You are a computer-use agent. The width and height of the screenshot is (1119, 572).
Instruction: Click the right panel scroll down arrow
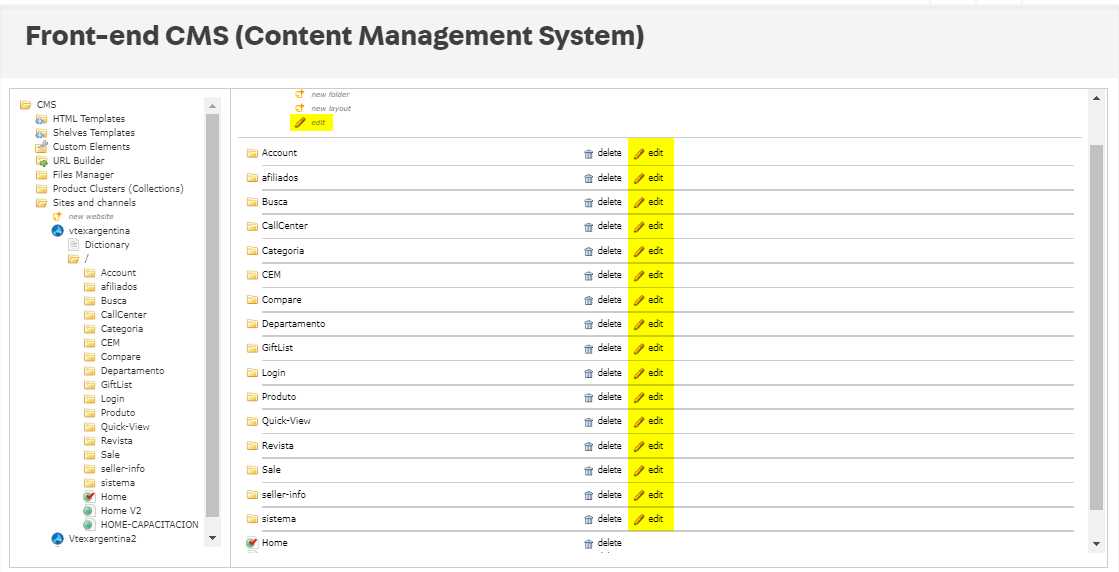click(1097, 543)
